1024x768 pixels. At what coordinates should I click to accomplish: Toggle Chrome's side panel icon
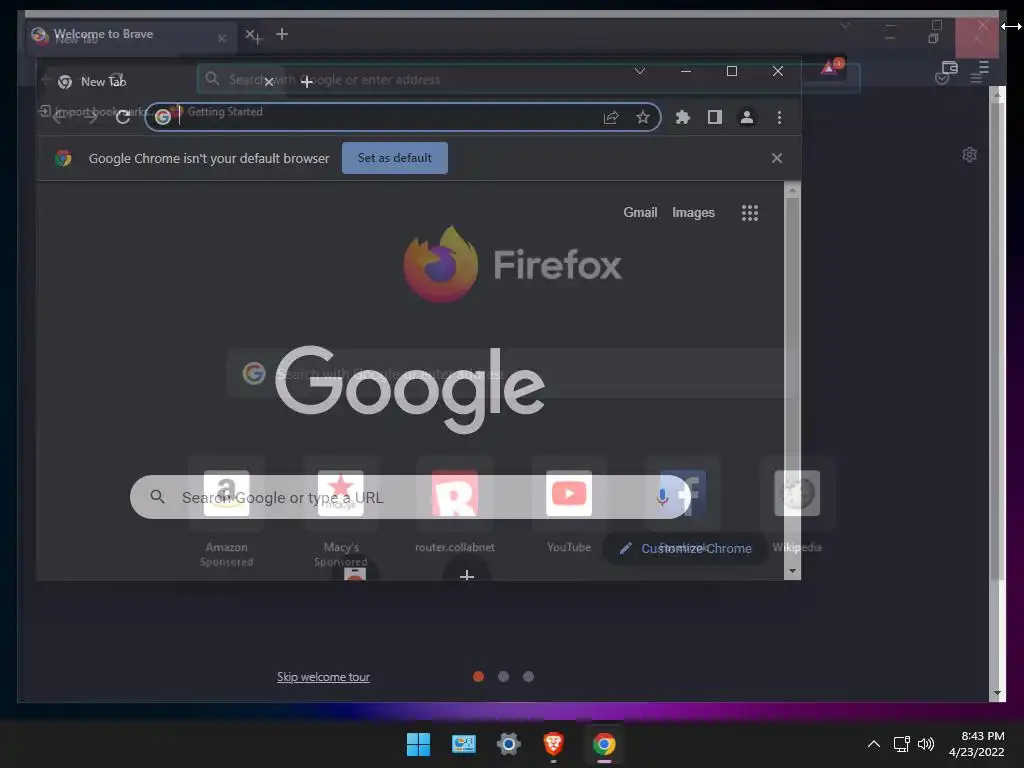coord(714,117)
